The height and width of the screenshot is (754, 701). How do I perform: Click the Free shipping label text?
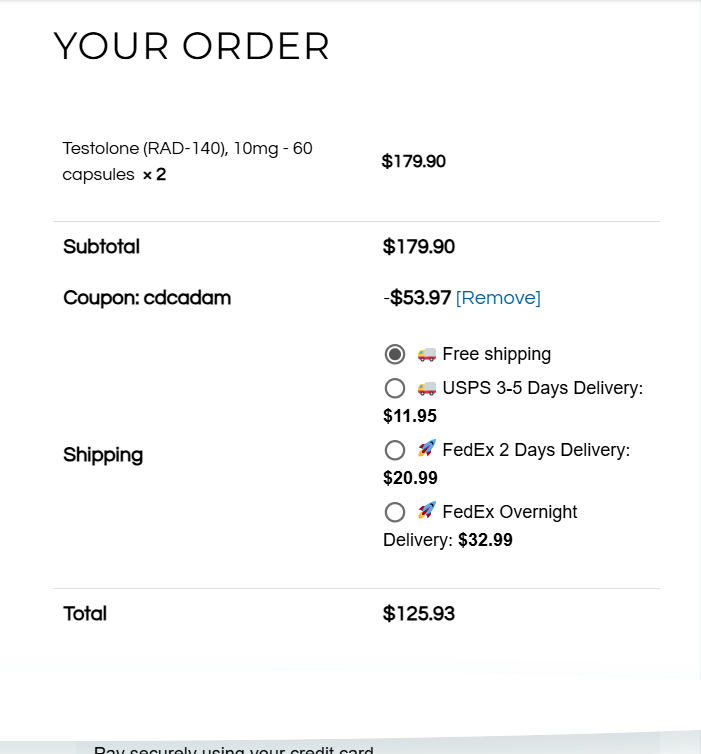(x=496, y=354)
